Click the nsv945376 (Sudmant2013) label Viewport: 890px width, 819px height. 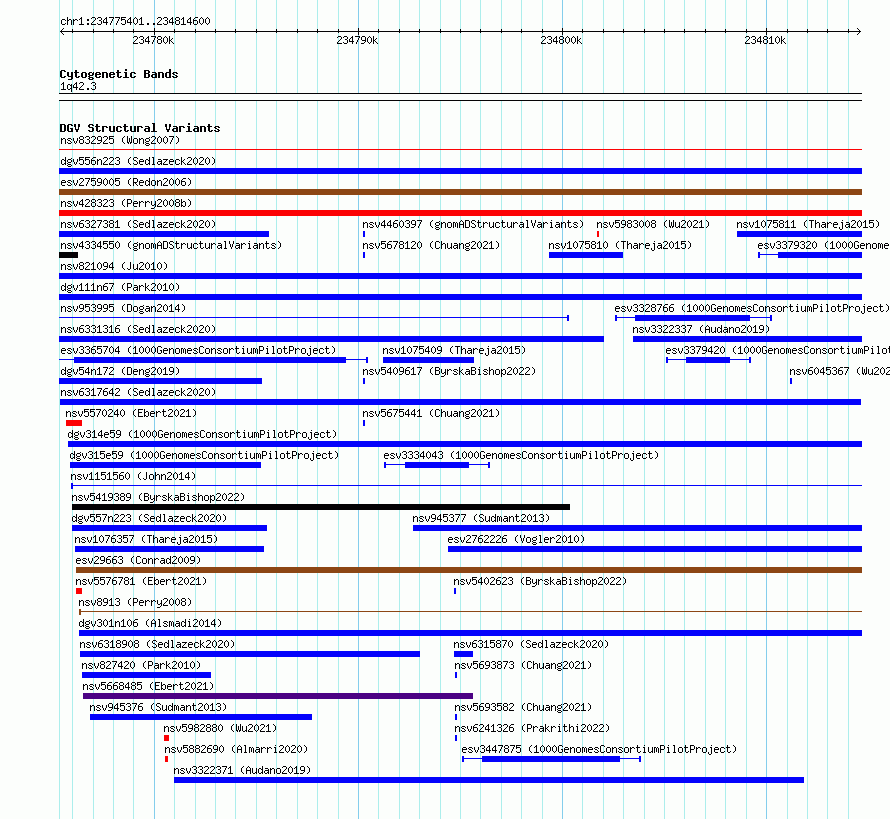(x=158, y=707)
